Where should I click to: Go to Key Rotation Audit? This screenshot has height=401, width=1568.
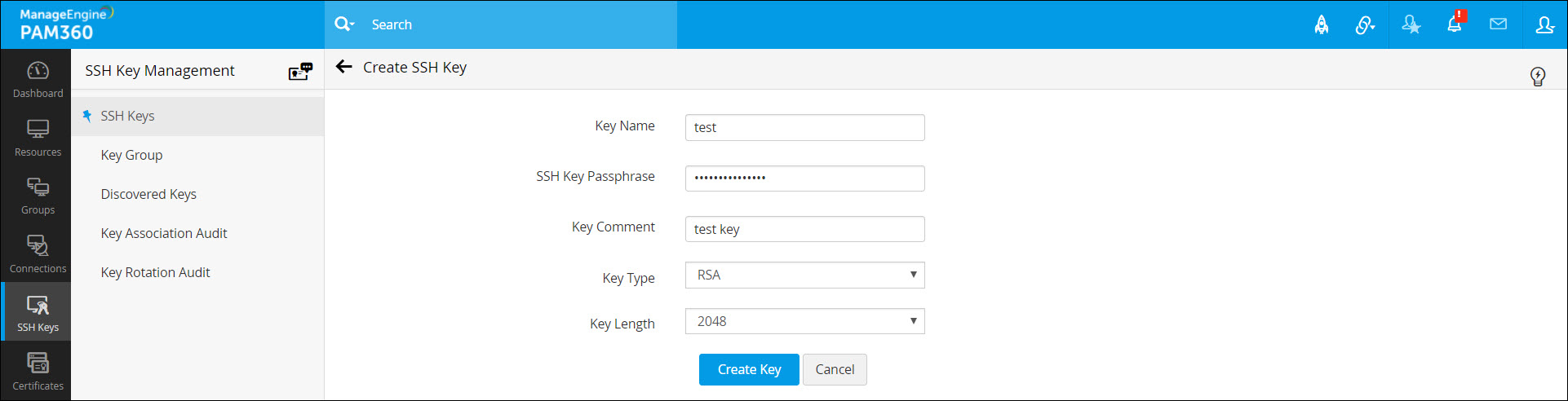pos(155,272)
